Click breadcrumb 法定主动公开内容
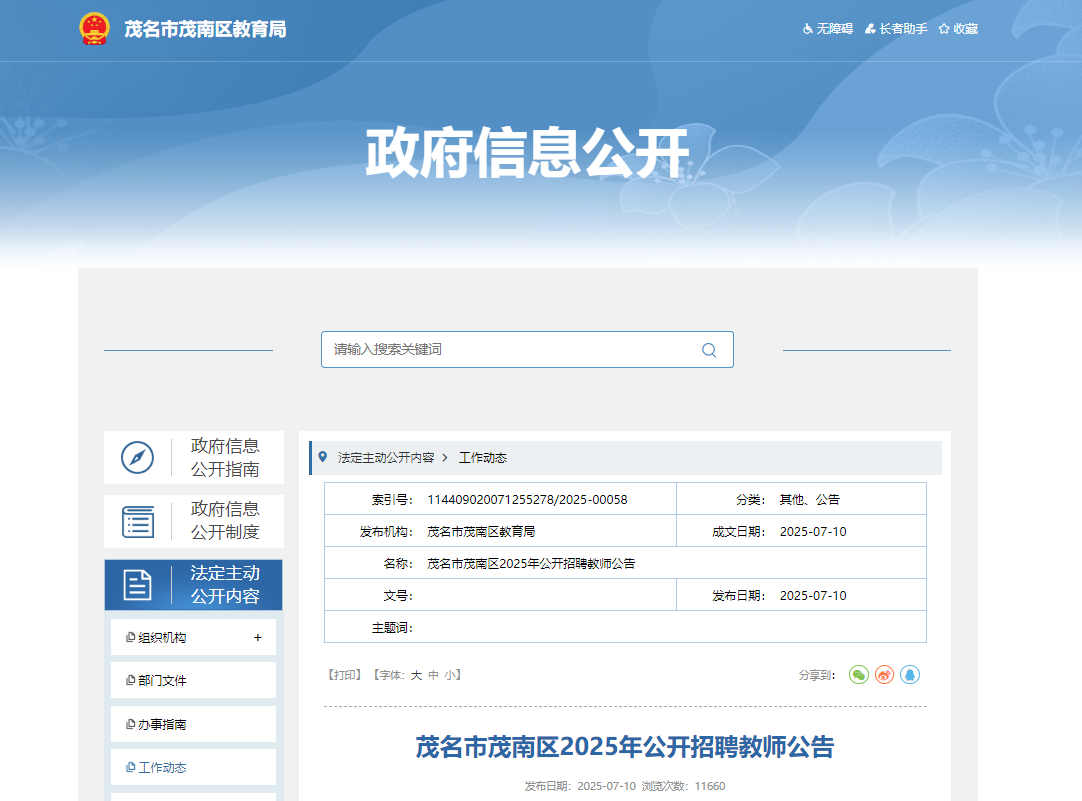Screen dimensions: 1082x801 (x=386, y=458)
